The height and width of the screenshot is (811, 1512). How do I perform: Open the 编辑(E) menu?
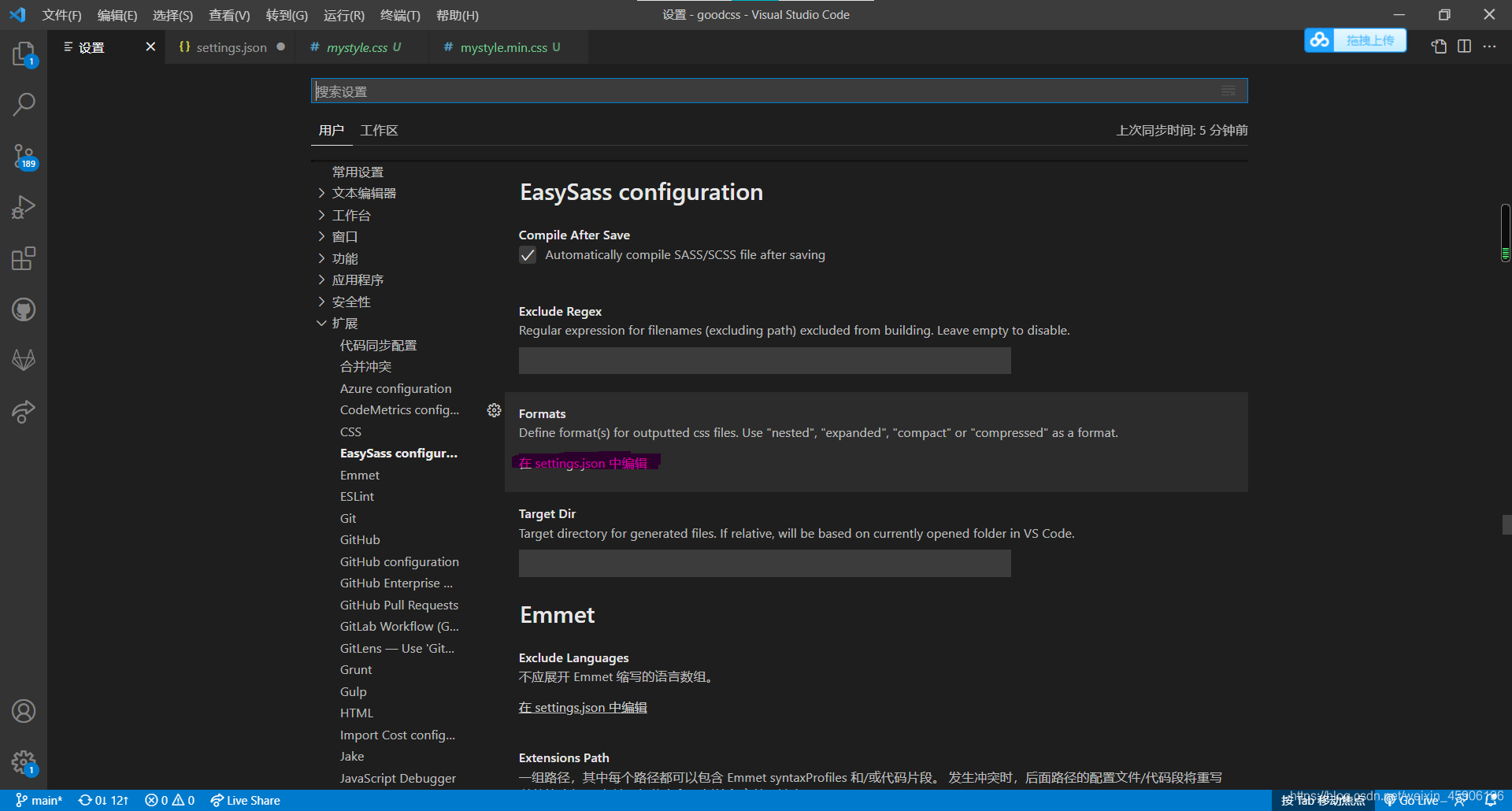[117, 15]
